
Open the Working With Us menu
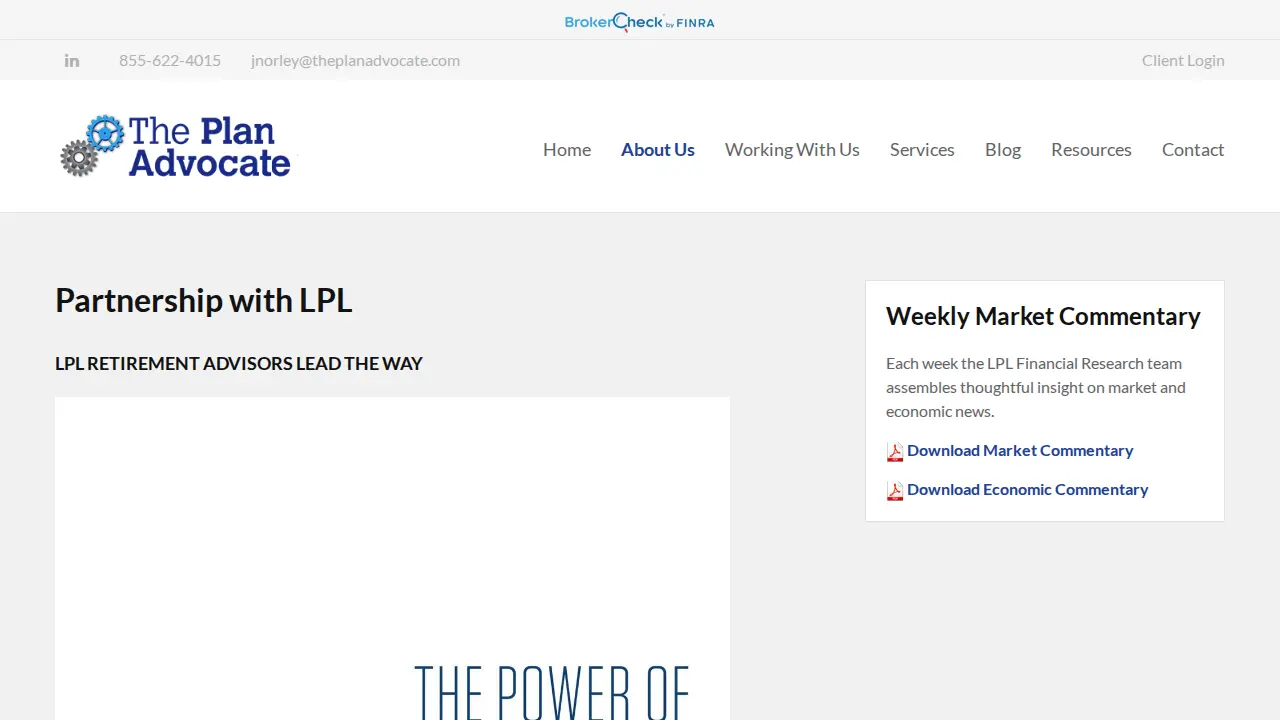point(792,149)
